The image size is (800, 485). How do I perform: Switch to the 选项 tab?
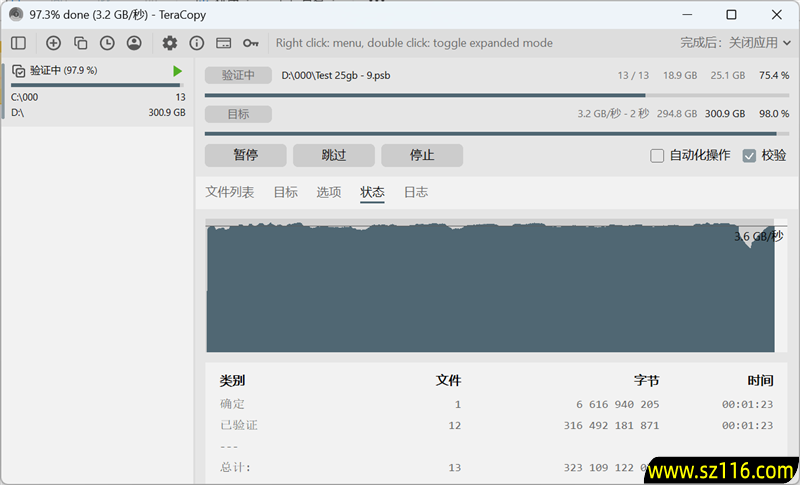pos(329,192)
